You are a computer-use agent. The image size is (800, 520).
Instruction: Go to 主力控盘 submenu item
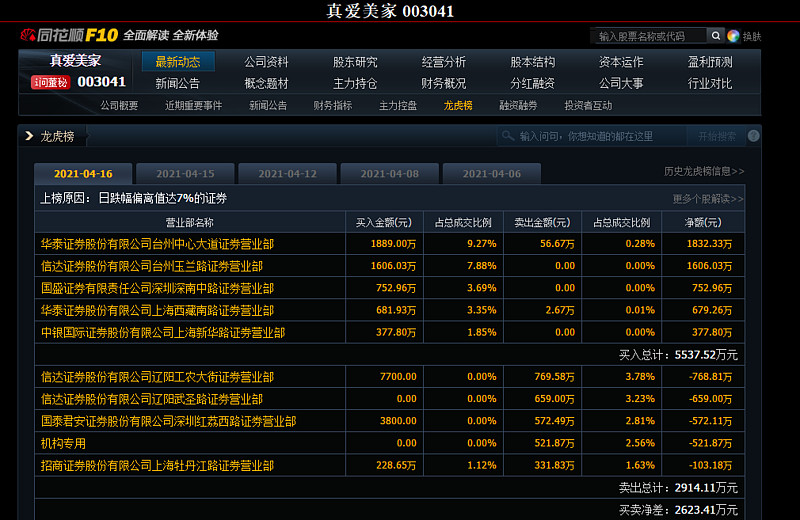coord(398,106)
